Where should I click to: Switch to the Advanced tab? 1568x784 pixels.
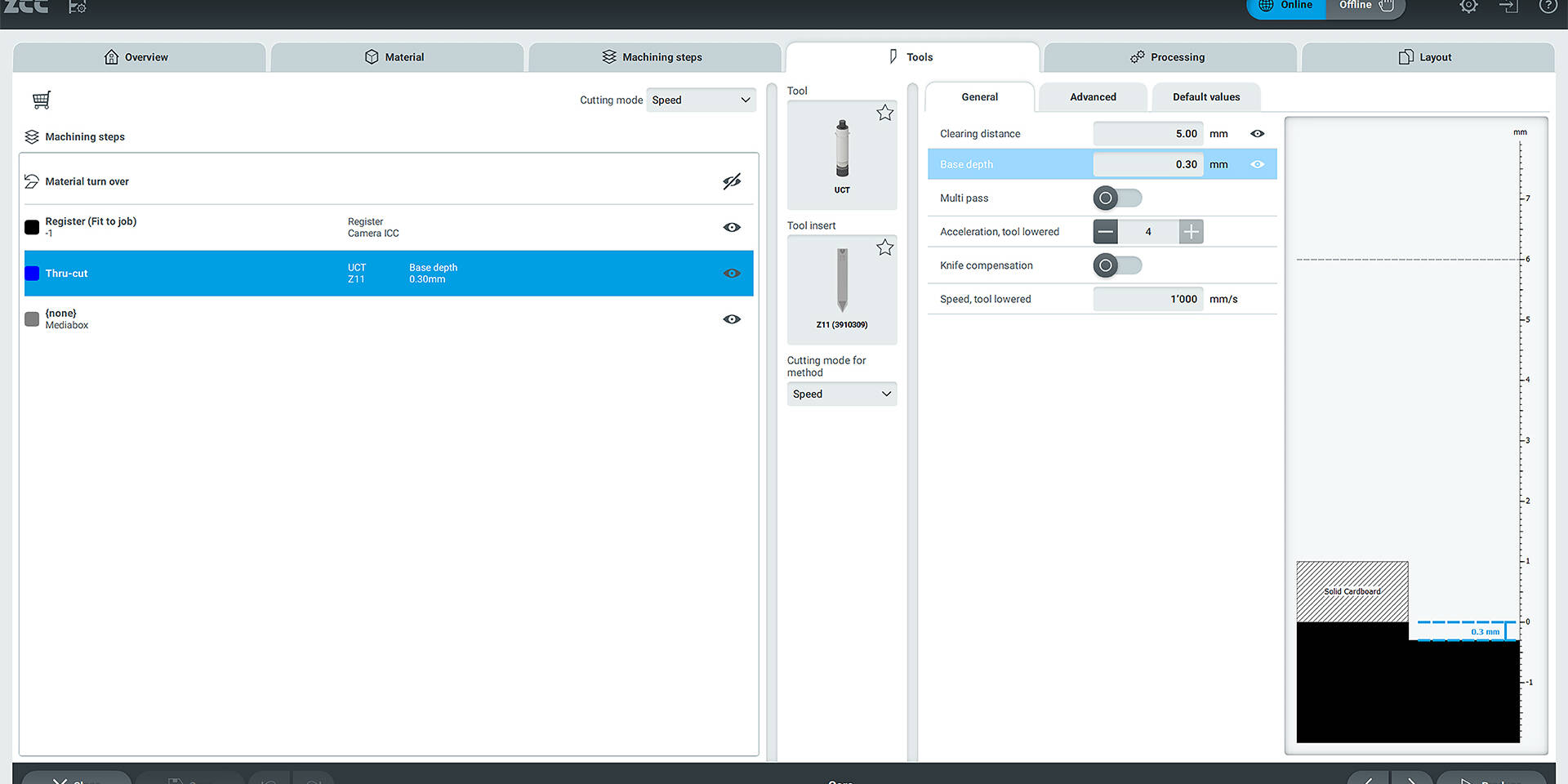(x=1093, y=97)
